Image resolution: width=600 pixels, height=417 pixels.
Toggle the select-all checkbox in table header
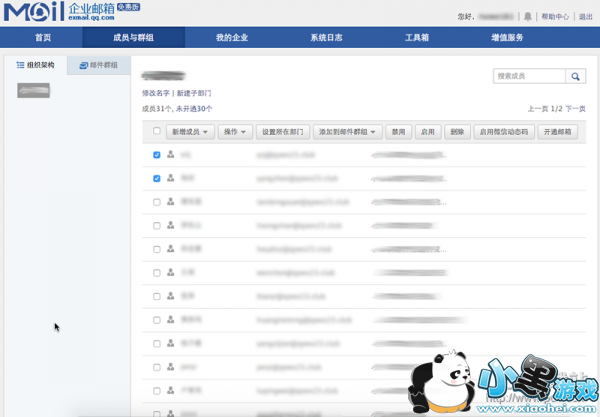tap(157, 131)
